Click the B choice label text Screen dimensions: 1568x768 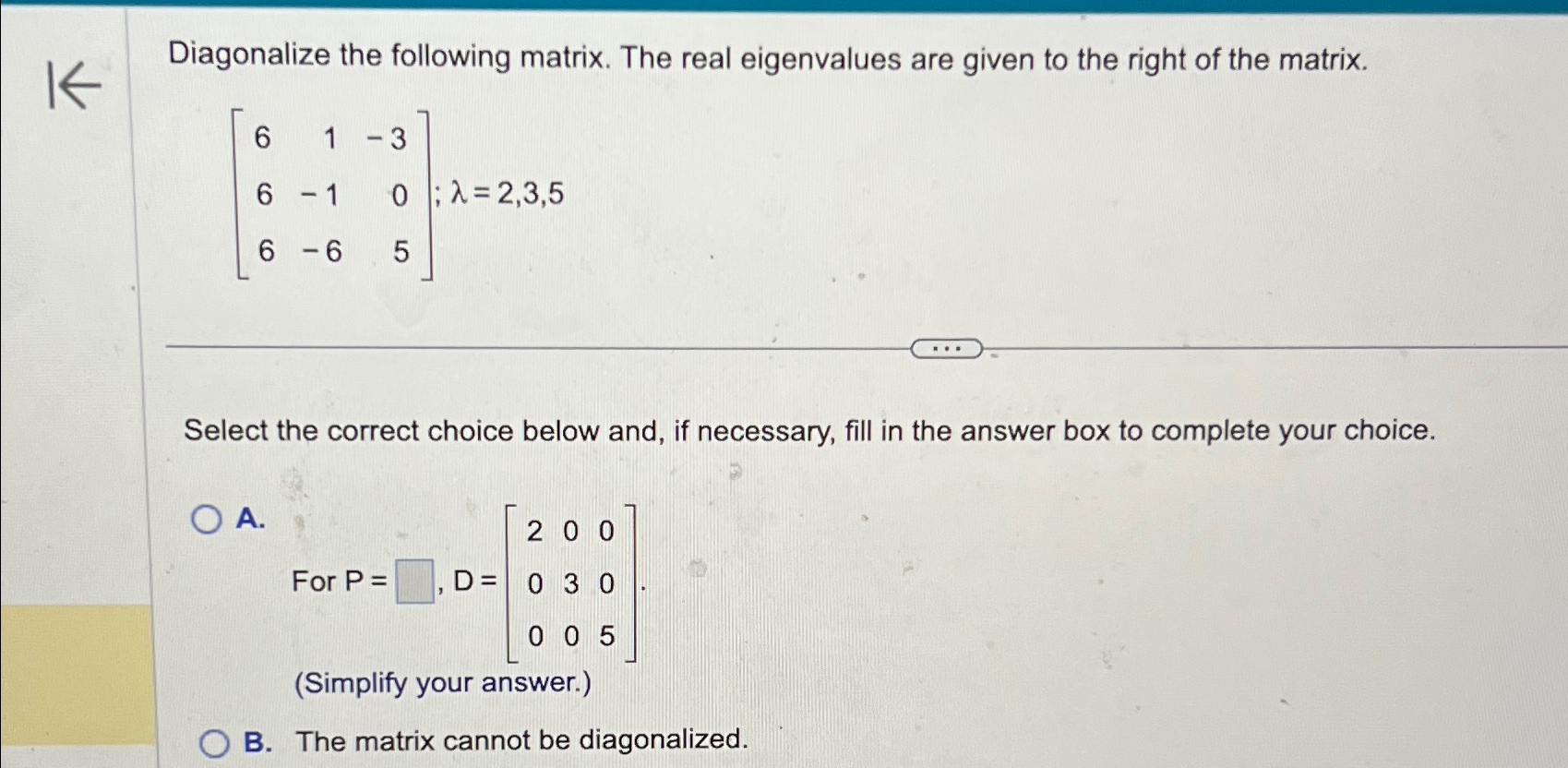(x=258, y=740)
